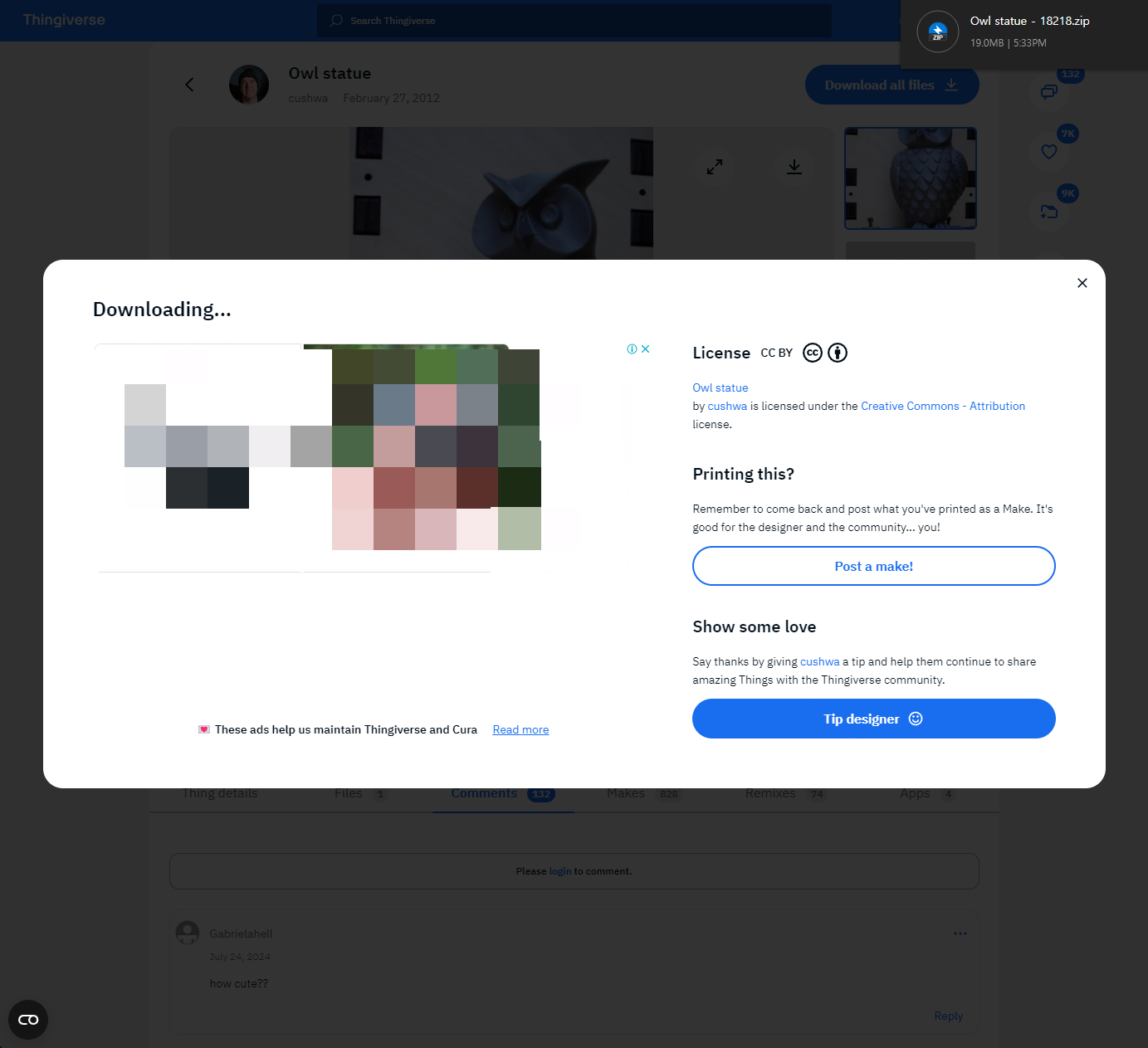The height and width of the screenshot is (1048, 1148).
Task: Click the login link to comment
Action: (x=560, y=871)
